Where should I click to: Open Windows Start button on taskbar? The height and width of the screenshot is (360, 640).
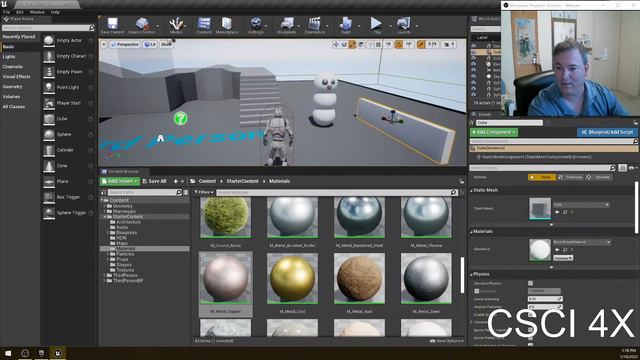8,353
